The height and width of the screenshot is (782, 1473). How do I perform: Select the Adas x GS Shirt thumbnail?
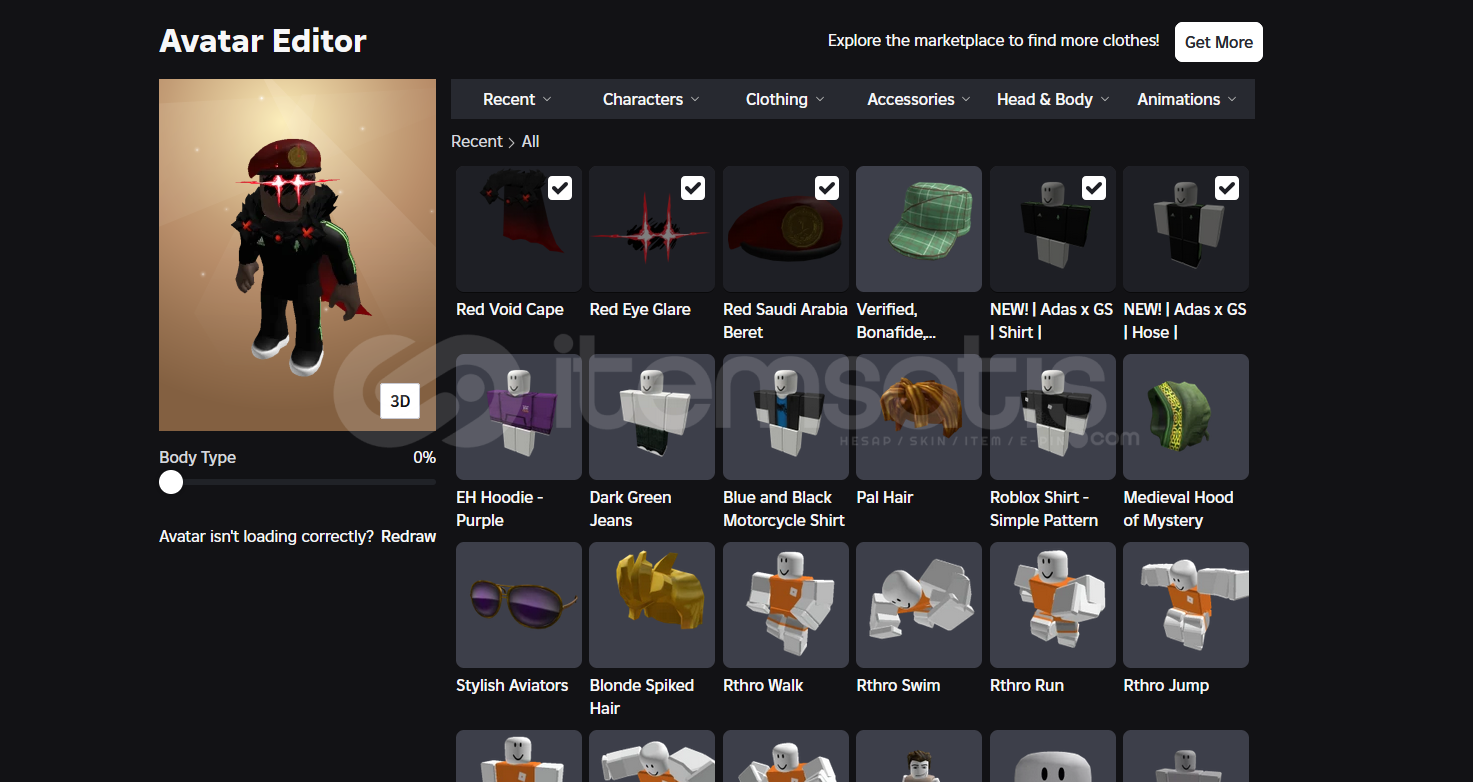coord(1052,229)
